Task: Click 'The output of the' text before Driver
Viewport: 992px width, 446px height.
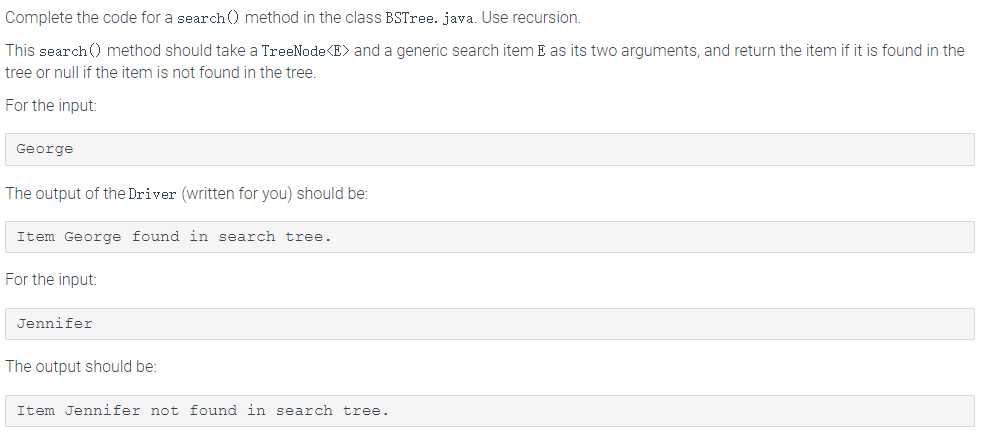Action: click(65, 194)
